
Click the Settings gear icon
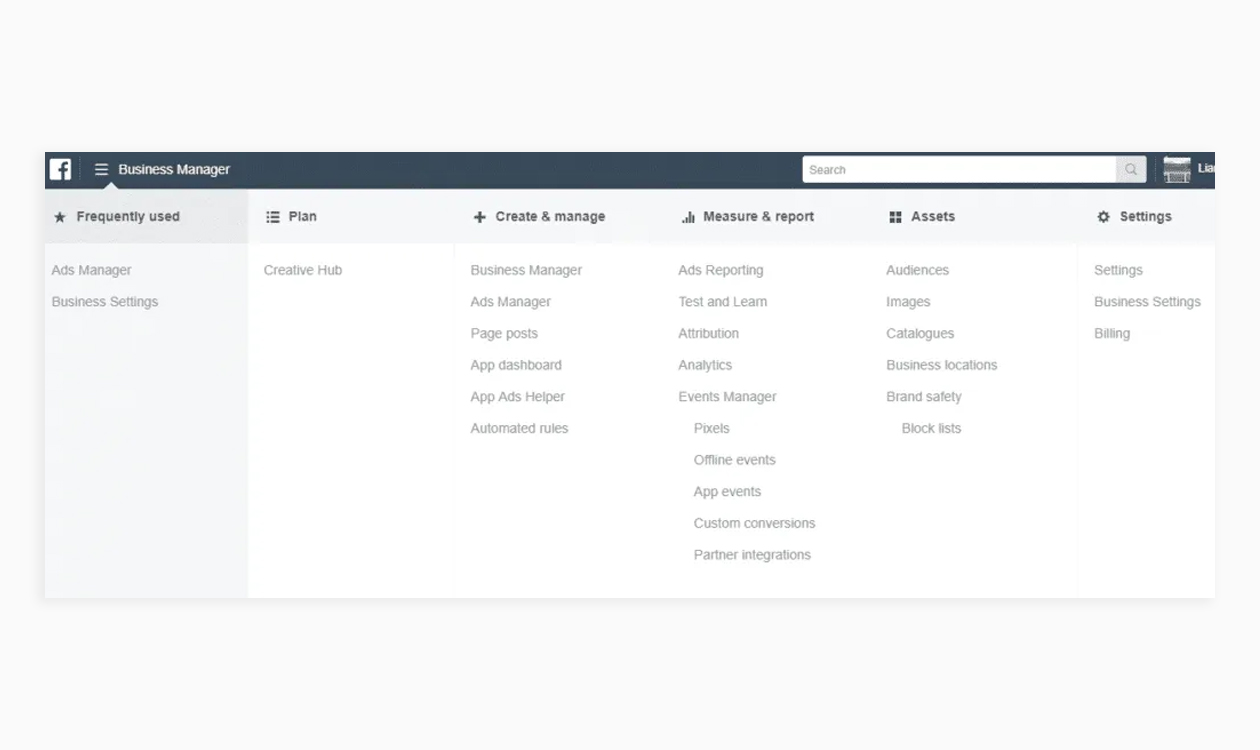click(x=1104, y=217)
